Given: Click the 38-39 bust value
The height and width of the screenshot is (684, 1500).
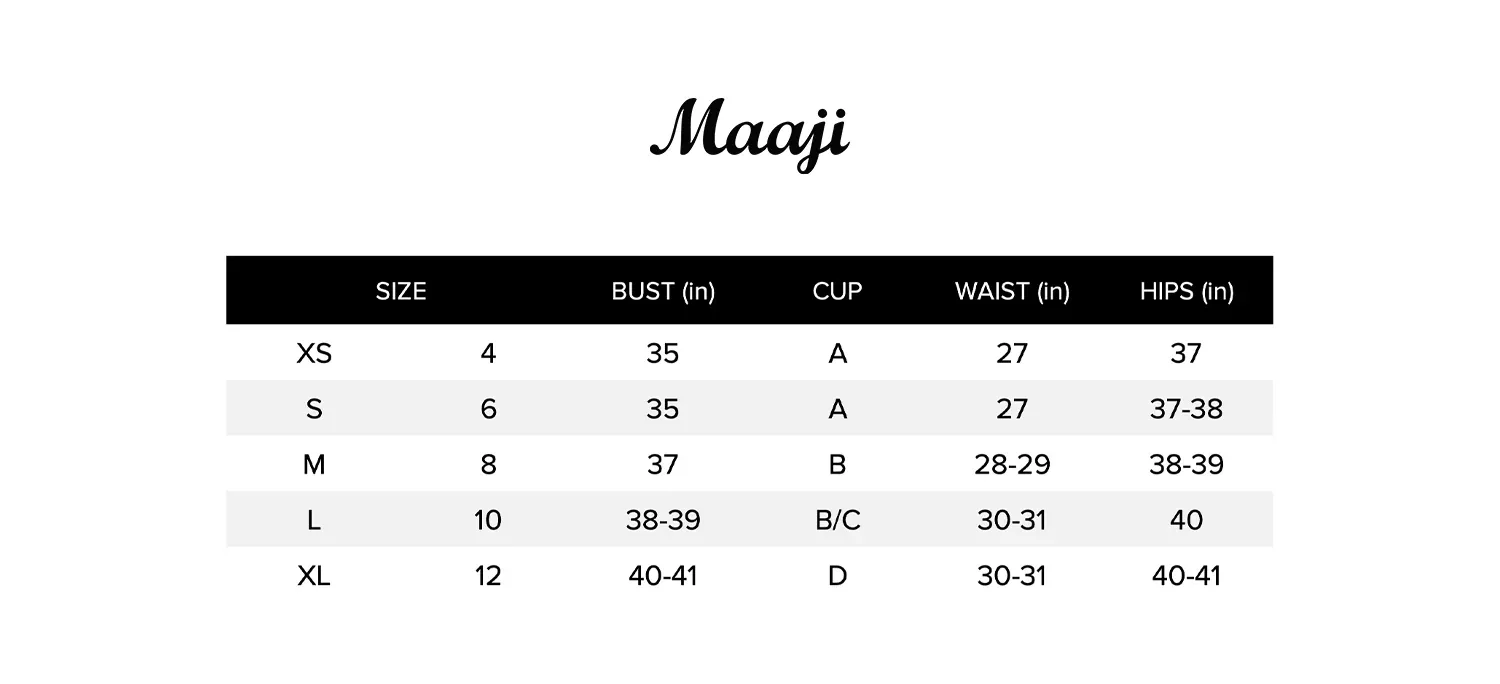Looking at the screenshot, I should coord(663,520).
